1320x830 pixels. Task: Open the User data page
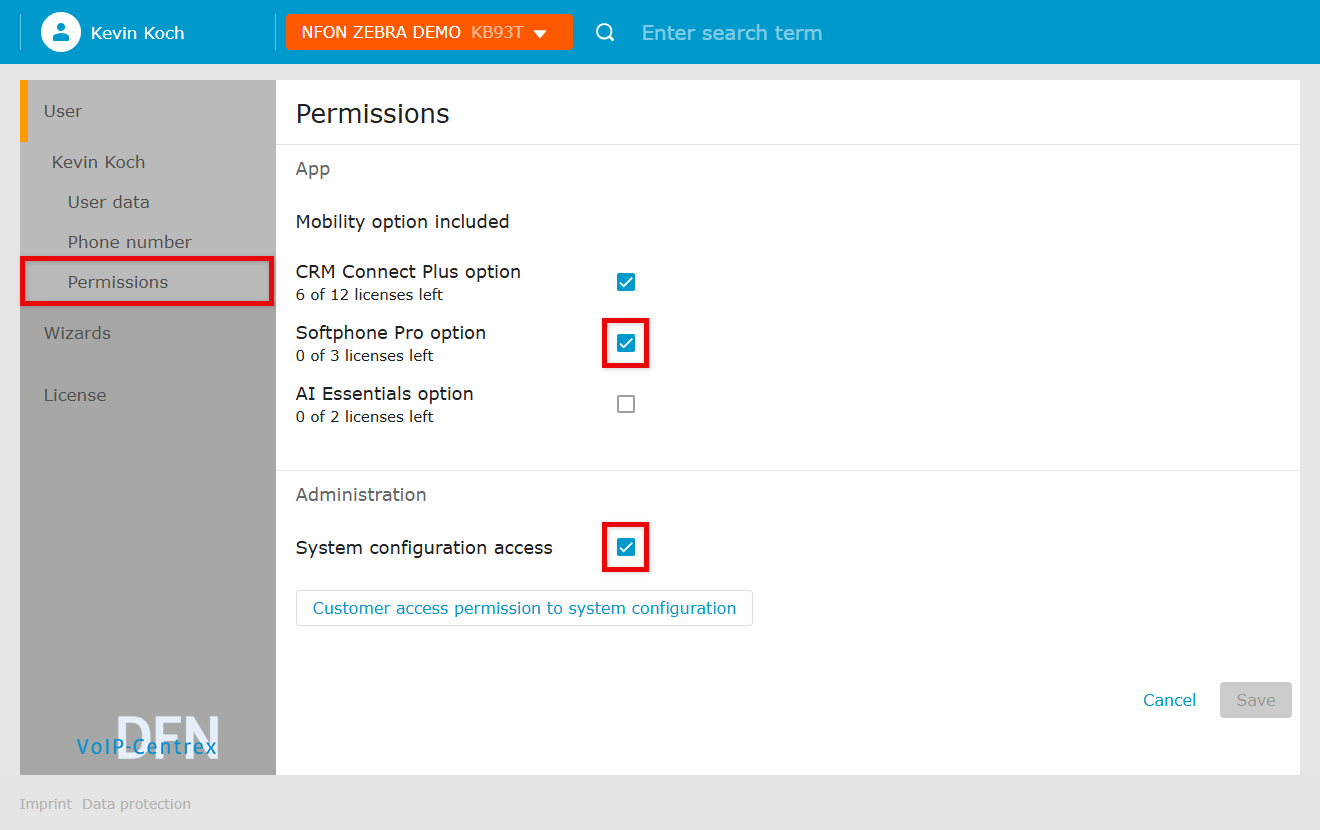[x=108, y=202]
